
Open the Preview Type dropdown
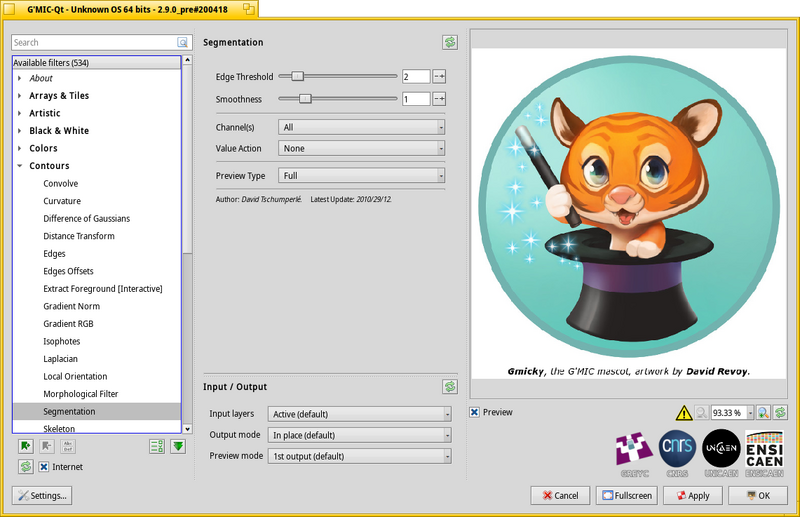tap(361, 176)
